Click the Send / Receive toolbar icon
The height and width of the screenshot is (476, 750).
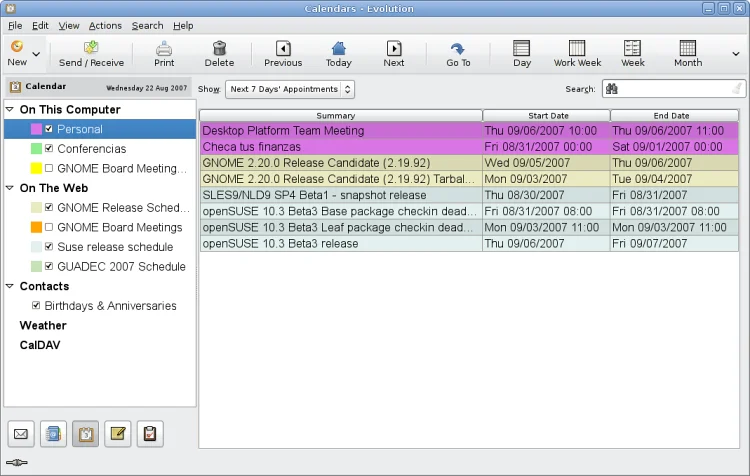point(91,48)
